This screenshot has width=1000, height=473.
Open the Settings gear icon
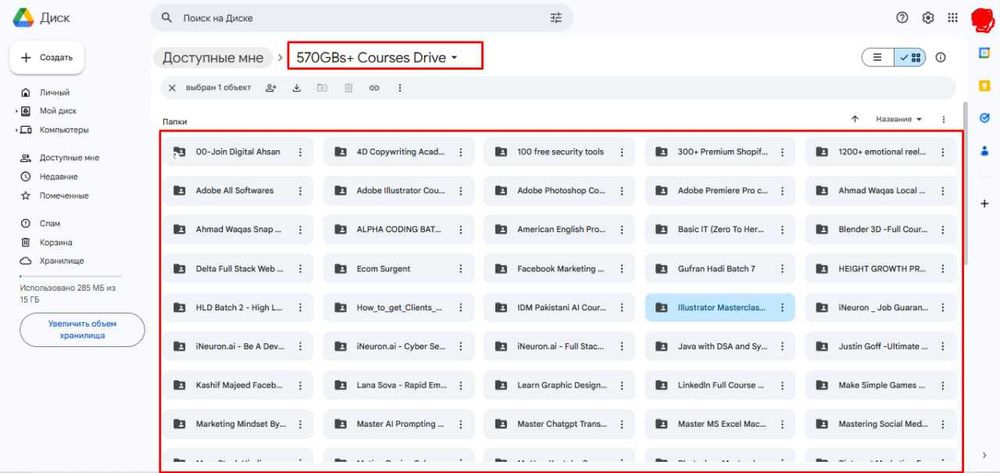coord(928,18)
